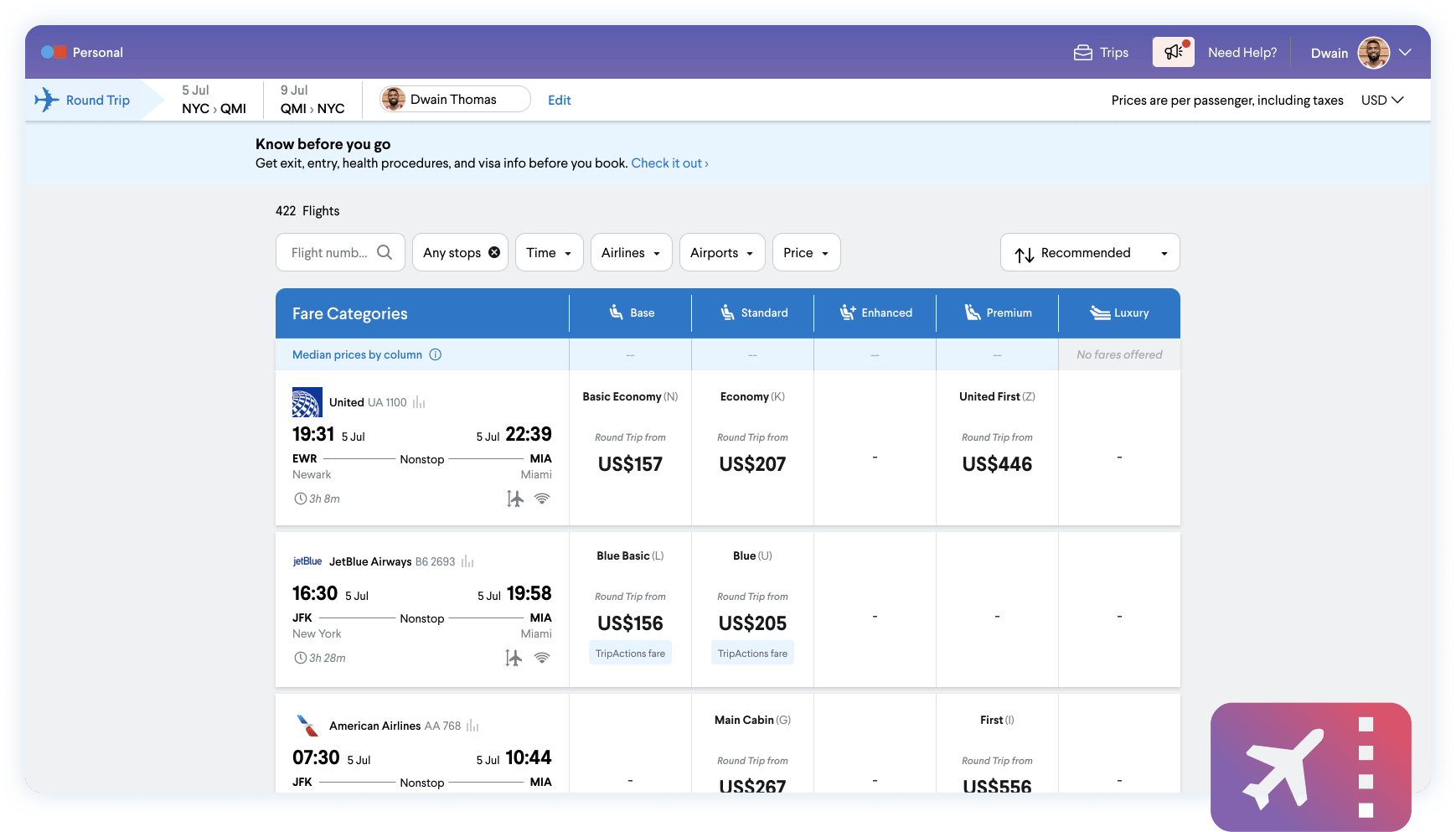1456x832 pixels.
Task: Click United flight Wi-Fi icon
Action: tap(542, 499)
